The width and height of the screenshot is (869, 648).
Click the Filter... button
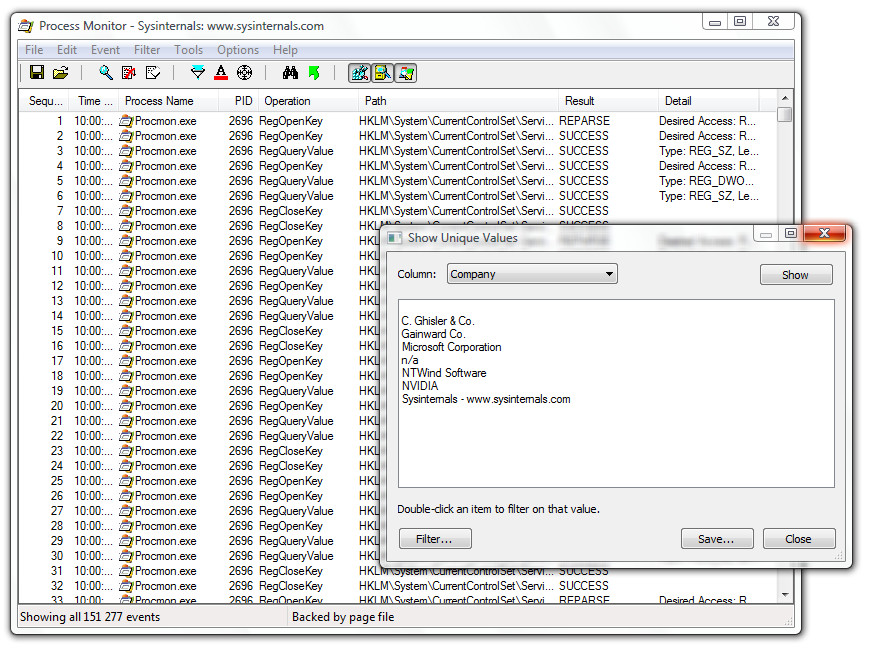(435, 539)
